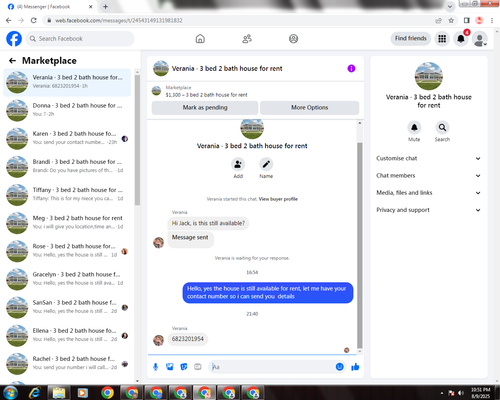This screenshot has height=400, width=500.
Task: Click Find friends button
Action: click(411, 38)
